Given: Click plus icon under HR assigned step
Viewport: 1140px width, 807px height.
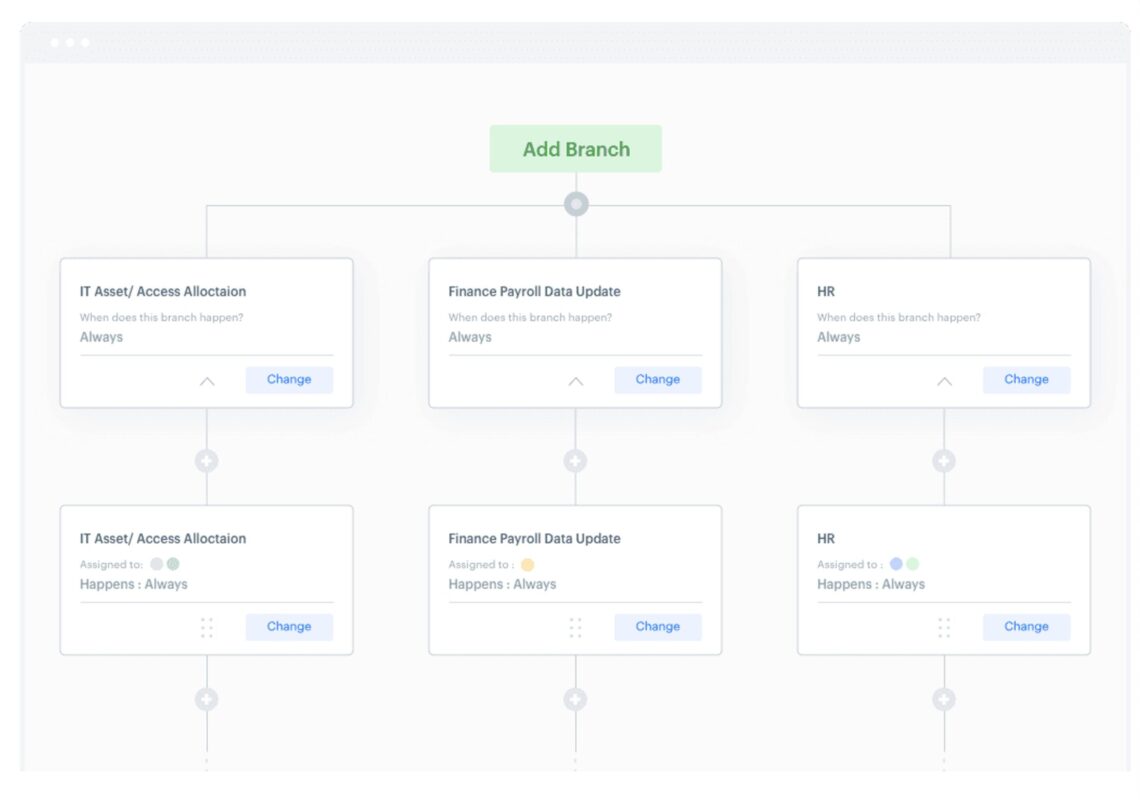Looking at the screenshot, I should click(944, 699).
